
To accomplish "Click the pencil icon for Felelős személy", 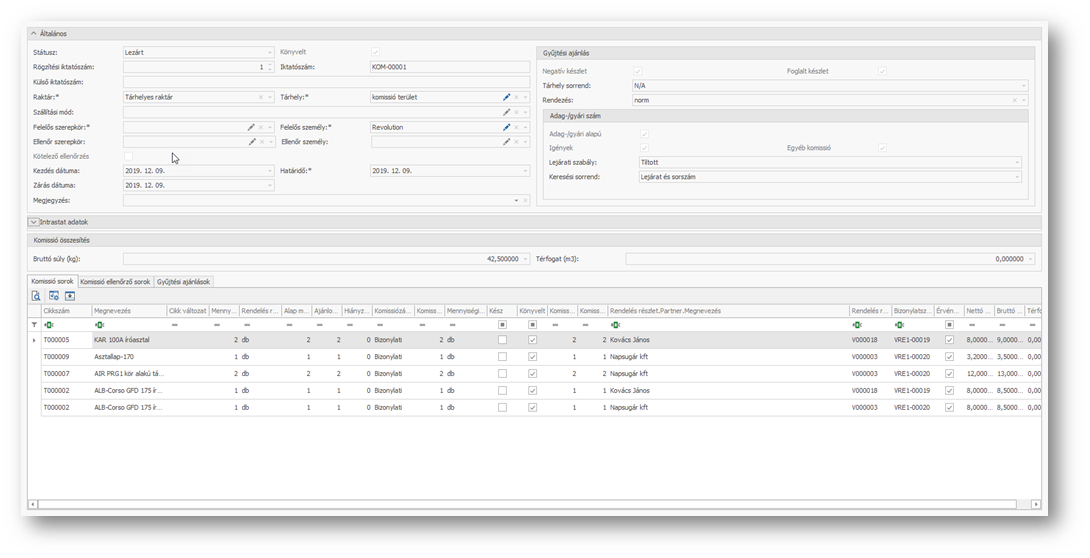I will click(x=507, y=127).
